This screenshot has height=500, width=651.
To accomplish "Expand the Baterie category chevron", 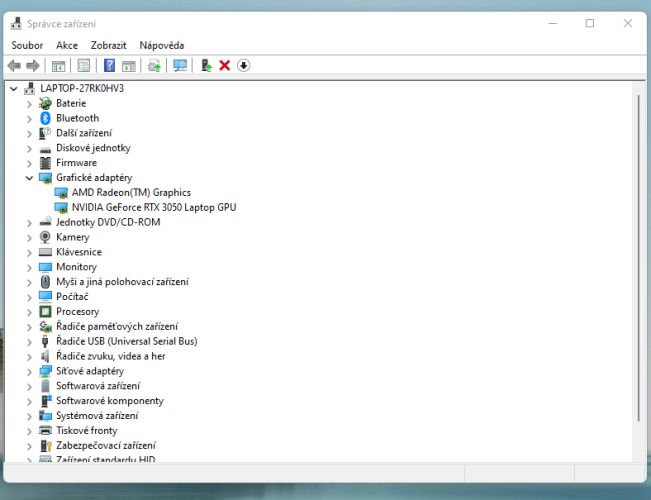I will 29,104.
